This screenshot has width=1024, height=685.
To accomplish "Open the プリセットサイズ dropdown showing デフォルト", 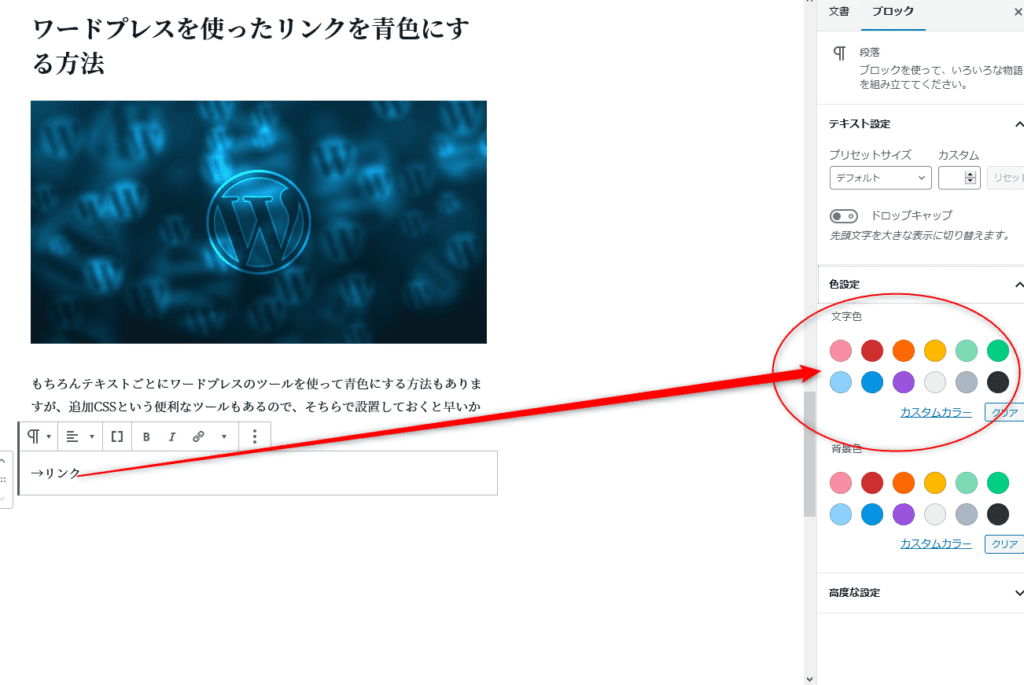I will click(x=880, y=178).
